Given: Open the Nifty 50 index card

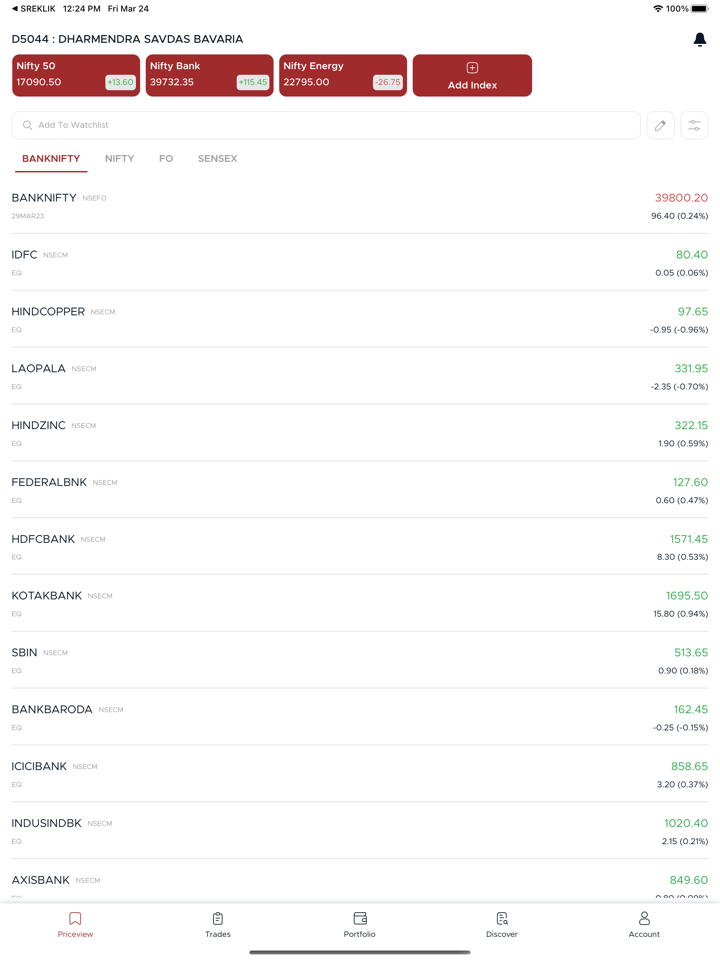Looking at the screenshot, I should click(x=76, y=76).
